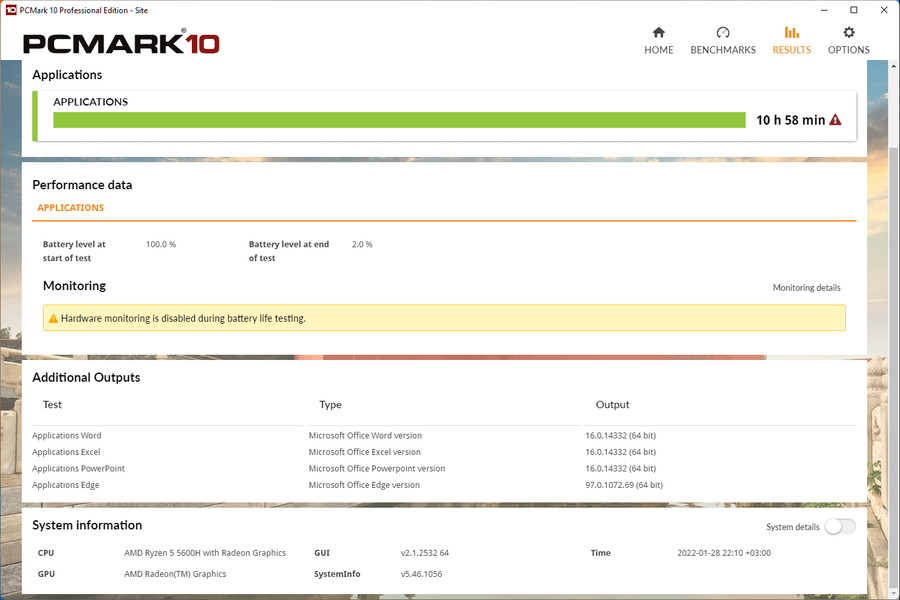Click the hardware monitoring disabled notice

444,318
